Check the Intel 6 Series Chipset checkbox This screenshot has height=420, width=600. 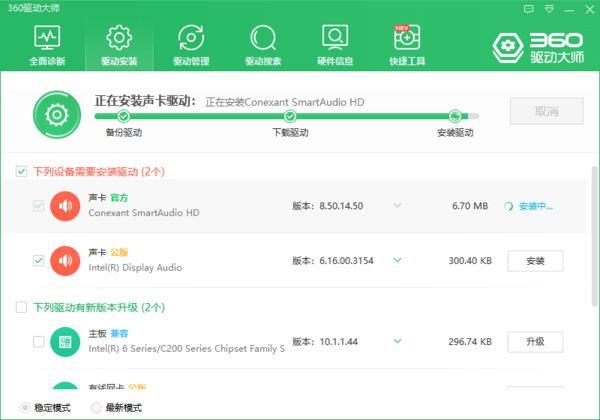click(38, 342)
